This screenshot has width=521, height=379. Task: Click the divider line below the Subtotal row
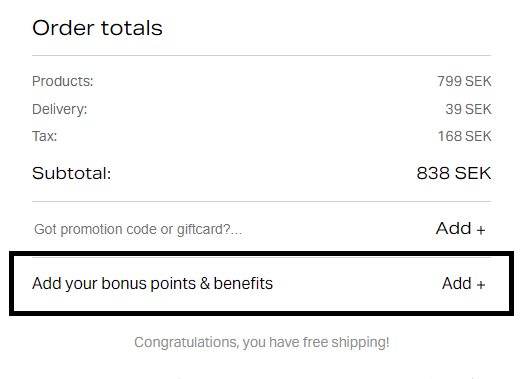(261, 201)
